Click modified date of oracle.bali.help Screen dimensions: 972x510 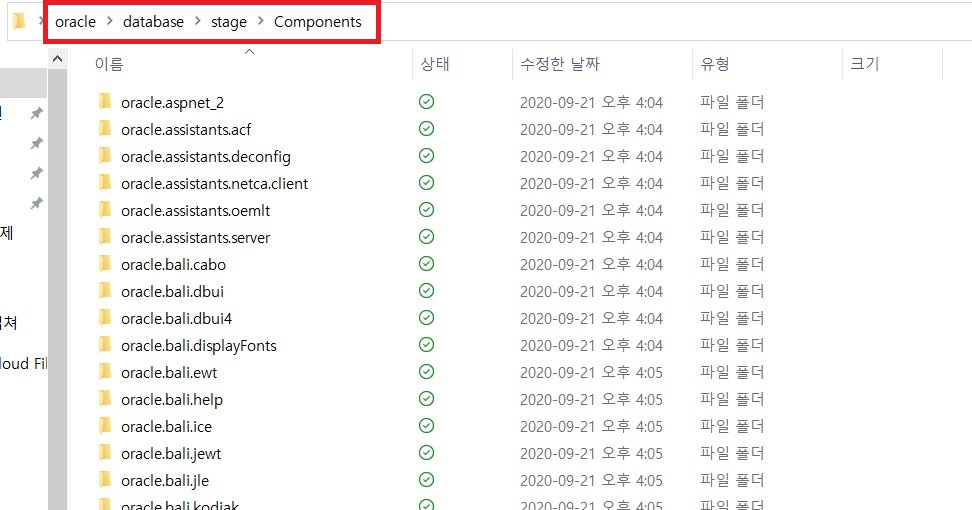click(591, 400)
